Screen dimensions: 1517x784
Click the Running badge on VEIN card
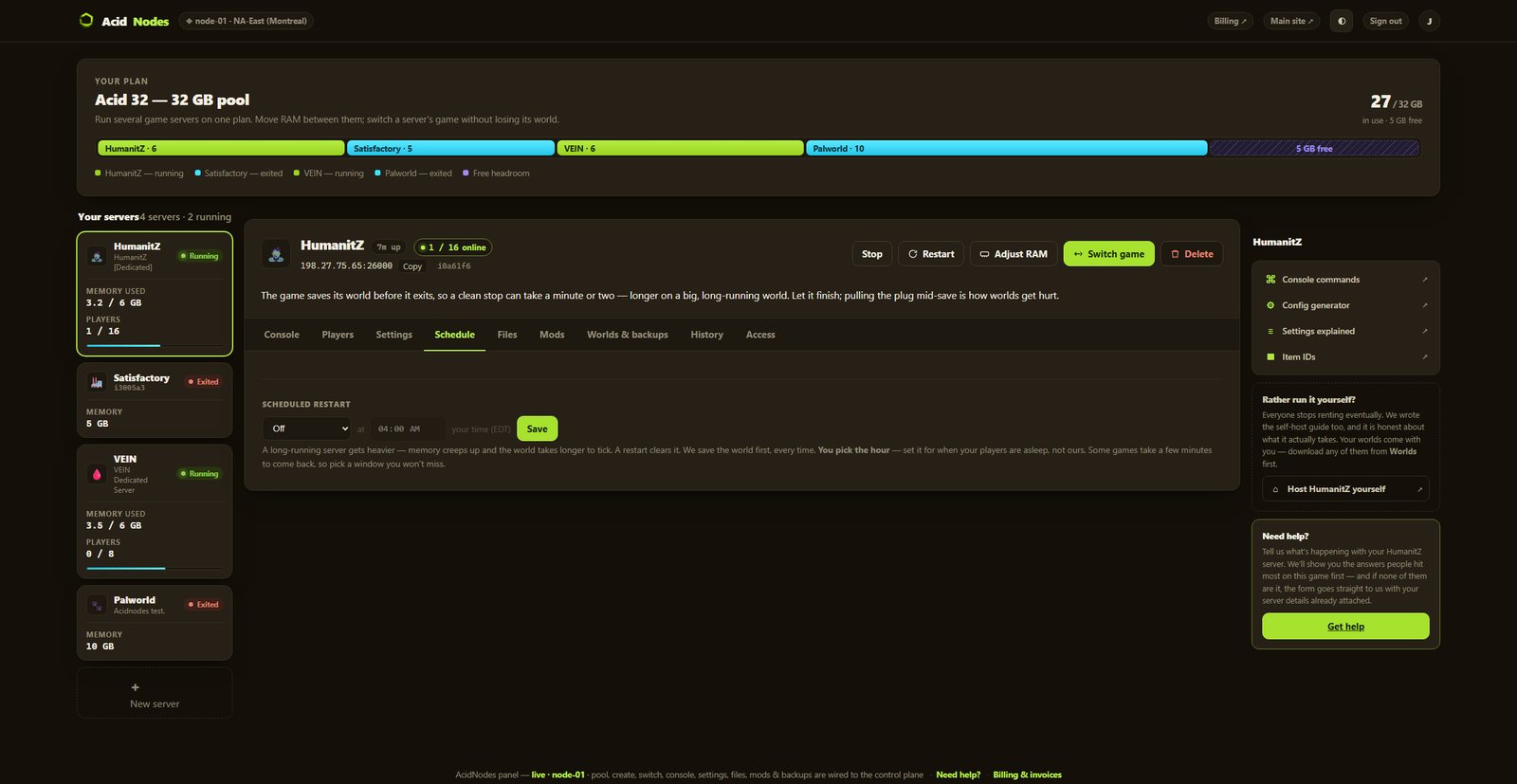(200, 474)
